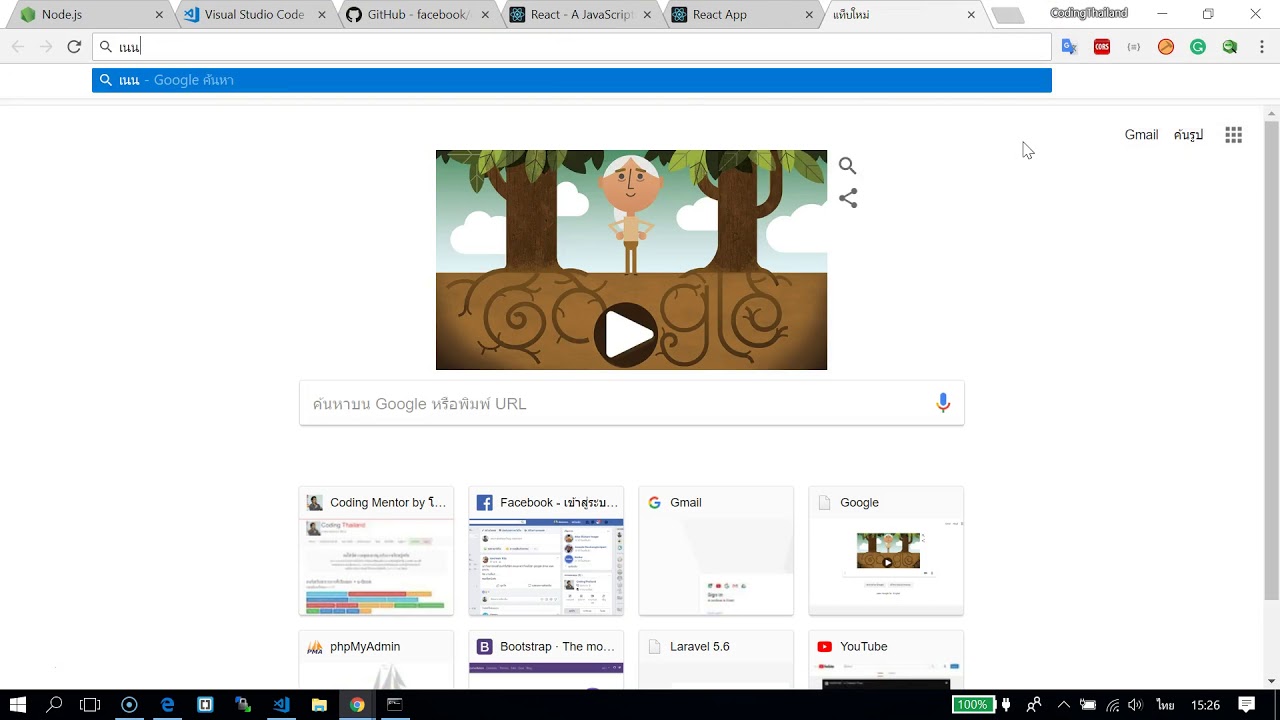Image resolution: width=1280 pixels, height=720 pixels.
Task: Reload the page with the refresh icon
Action: coord(74,47)
